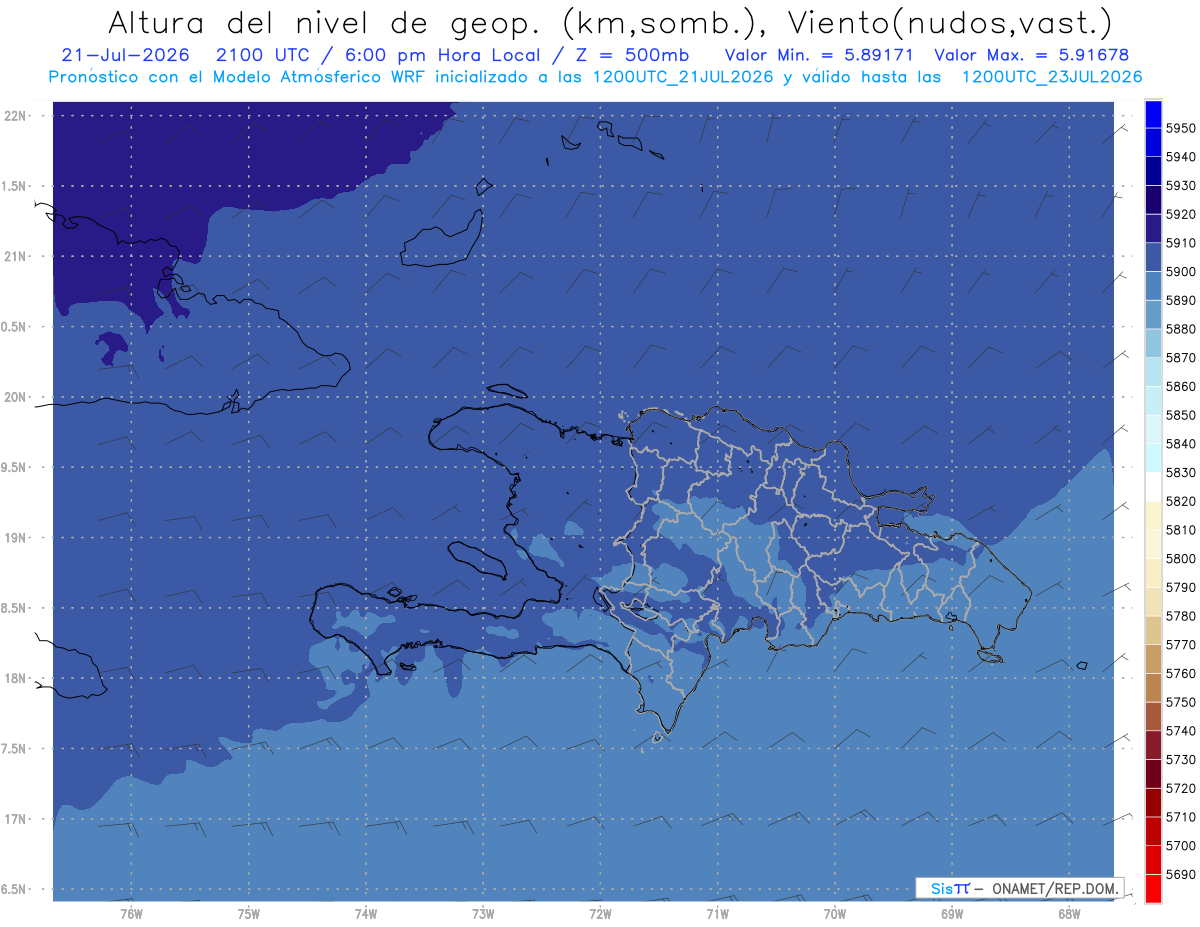This screenshot has height=927, width=1200.
Task: Click the legend value '5710'
Action: click(x=1180, y=817)
